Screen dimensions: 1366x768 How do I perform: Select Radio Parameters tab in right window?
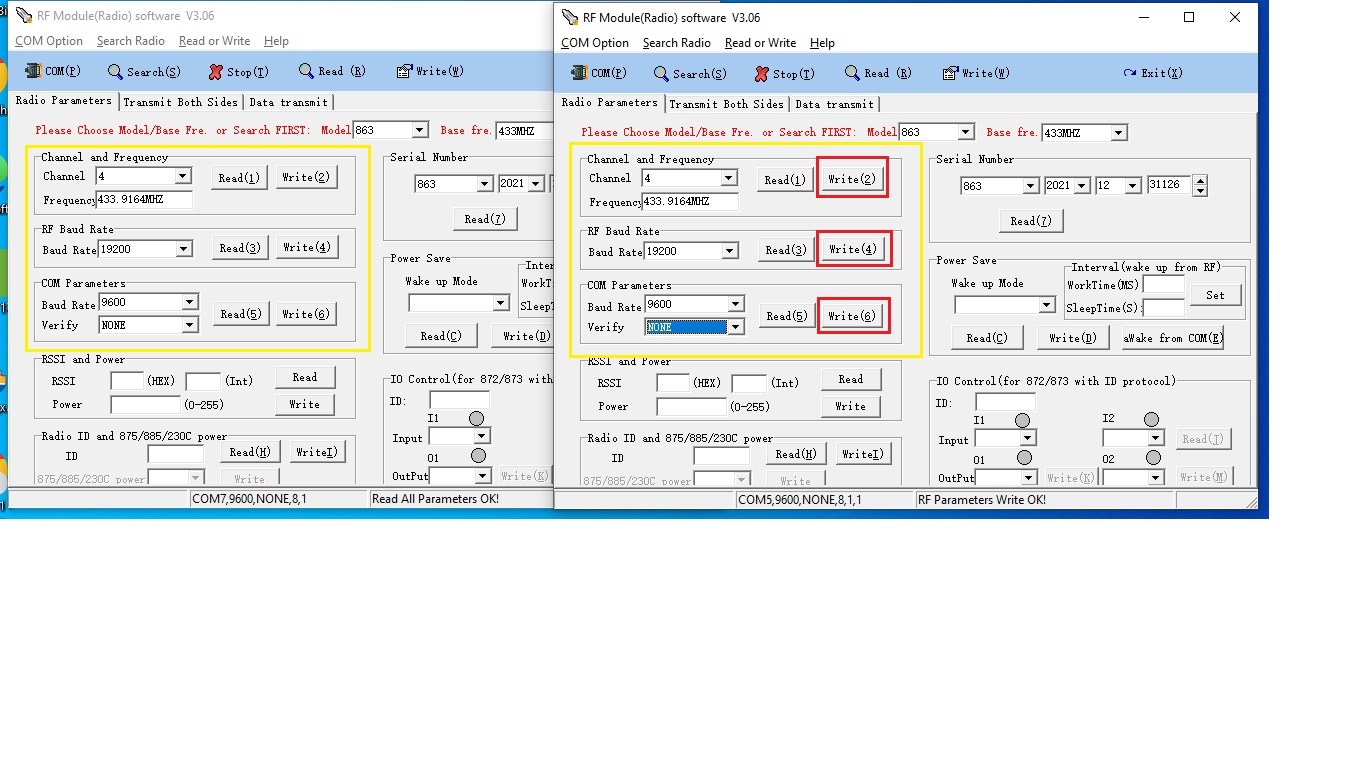coord(609,103)
